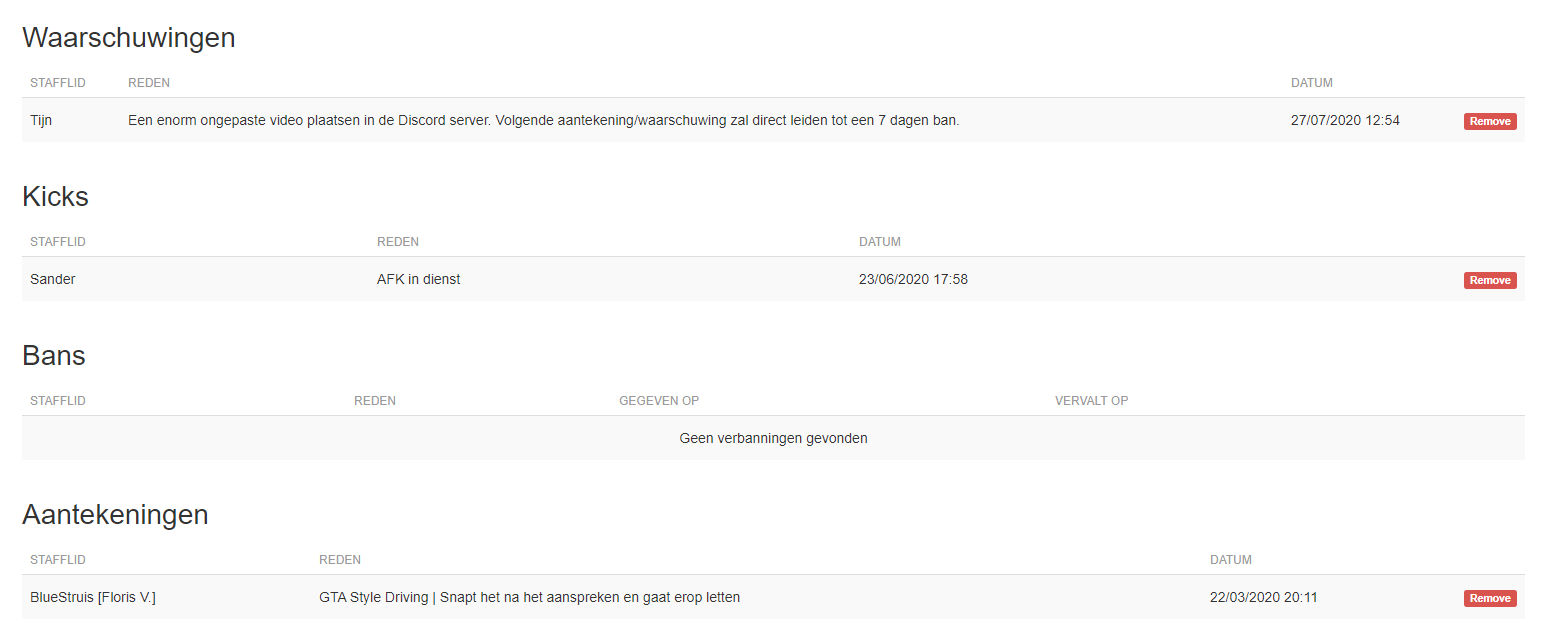Image resolution: width=1554 pixels, height=633 pixels.
Task: Click the Bans section heading
Action: tap(54, 356)
